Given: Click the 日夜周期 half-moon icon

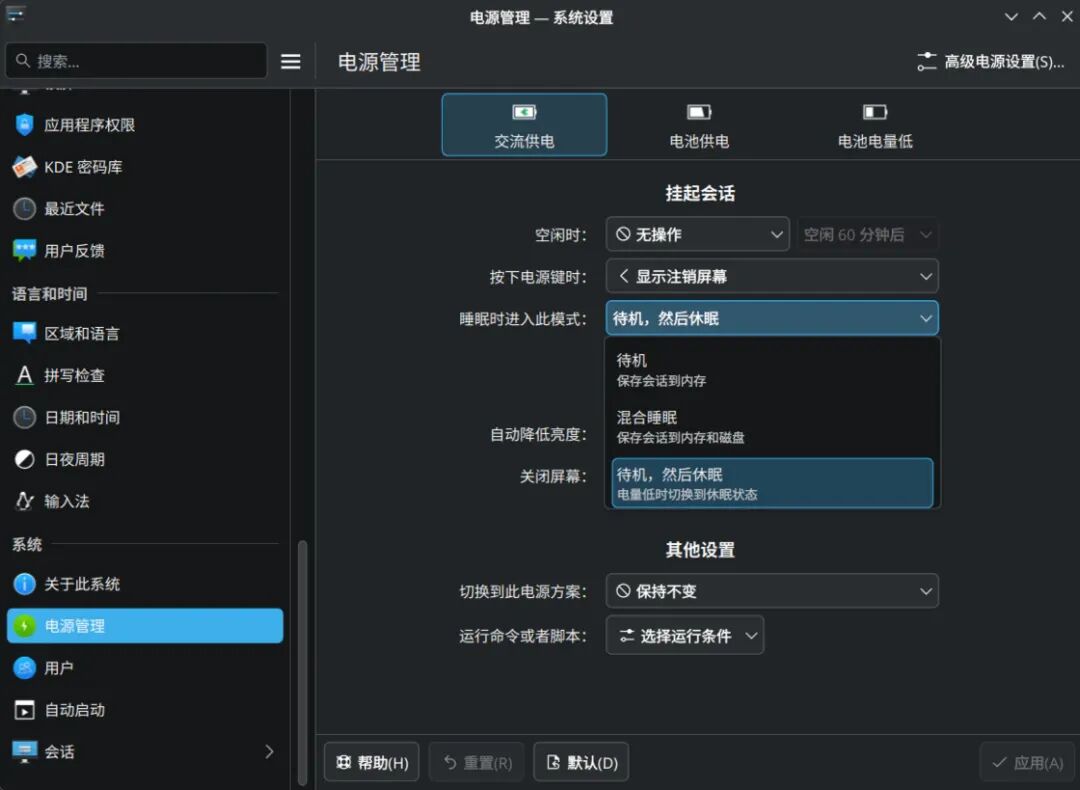Looking at the screenshot, I should 25,459.
